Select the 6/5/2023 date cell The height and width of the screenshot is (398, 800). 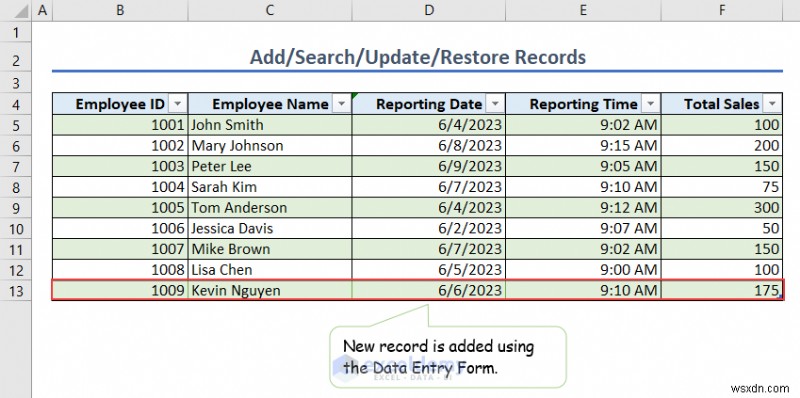[429, 270]
